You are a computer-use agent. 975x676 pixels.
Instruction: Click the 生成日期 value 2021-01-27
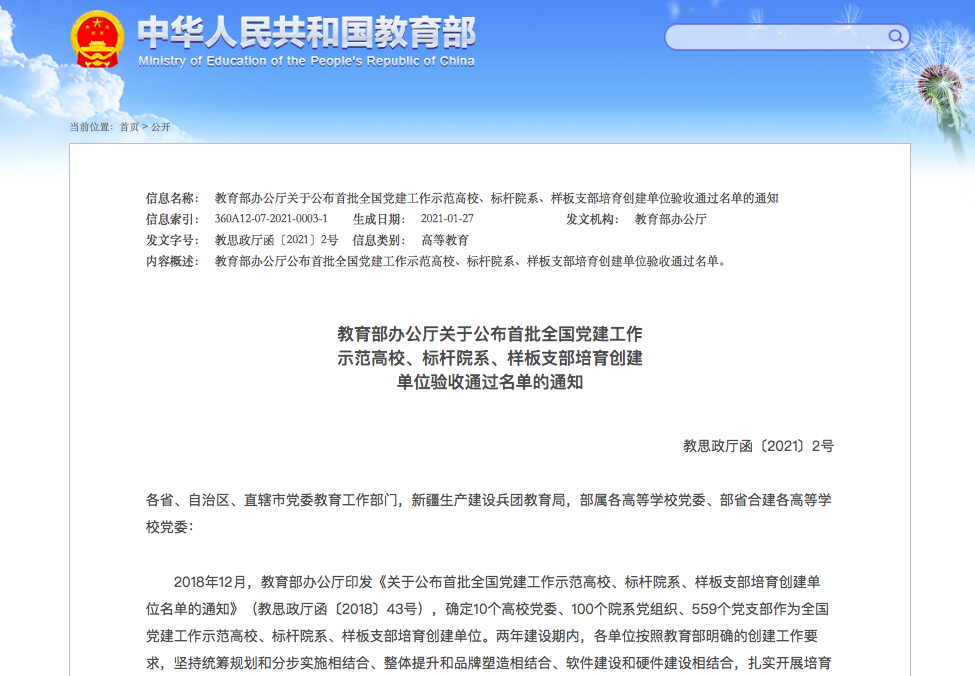(x=447, y=219)
